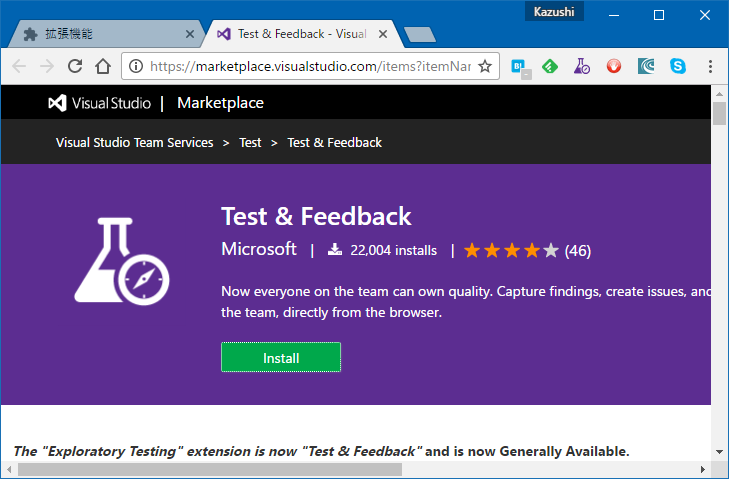This screenshot has width=729, height=479.
Task: Open the Chrome three-dot menu
Action: 710,67
